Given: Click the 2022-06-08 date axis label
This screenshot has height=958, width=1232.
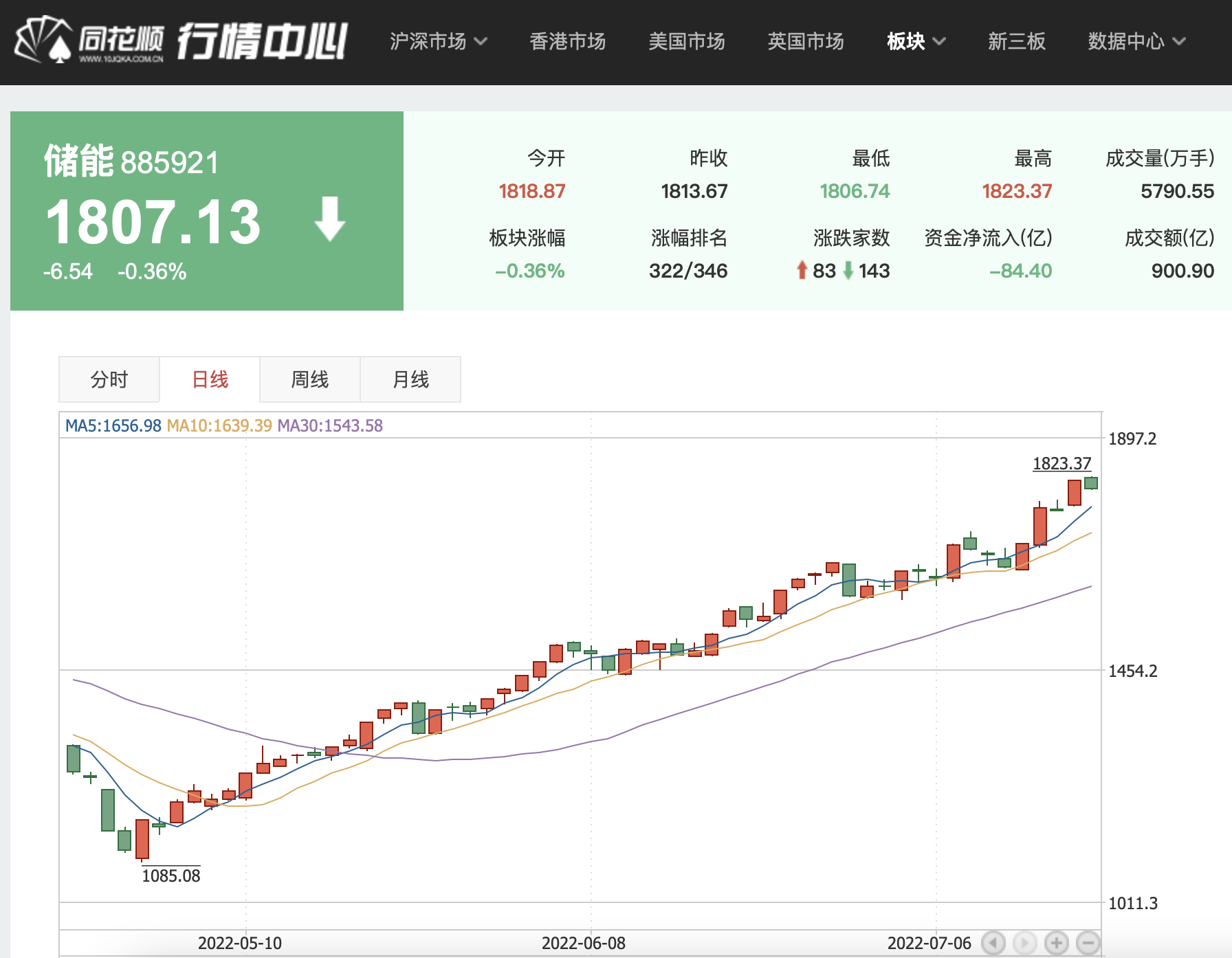Looking at the screenshot, I should pyautogui.click(x=584, y=943).
